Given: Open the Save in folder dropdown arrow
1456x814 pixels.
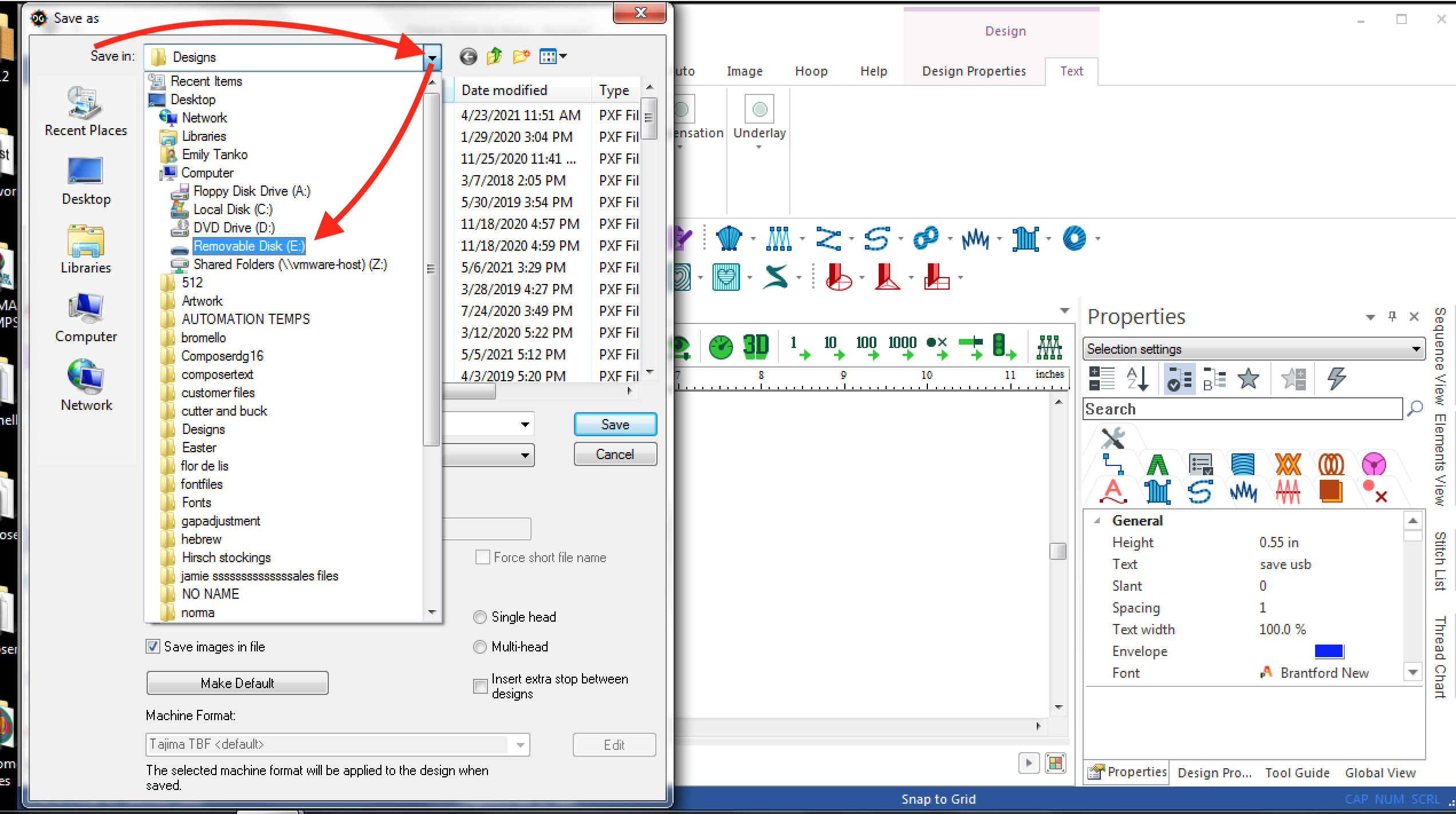Looking at the screenshot, I should click(432, 57).
